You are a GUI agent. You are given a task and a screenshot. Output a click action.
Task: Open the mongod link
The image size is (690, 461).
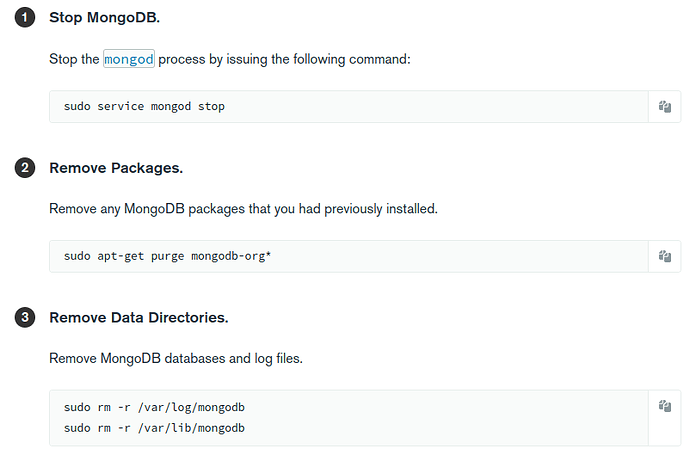point(129,59)
